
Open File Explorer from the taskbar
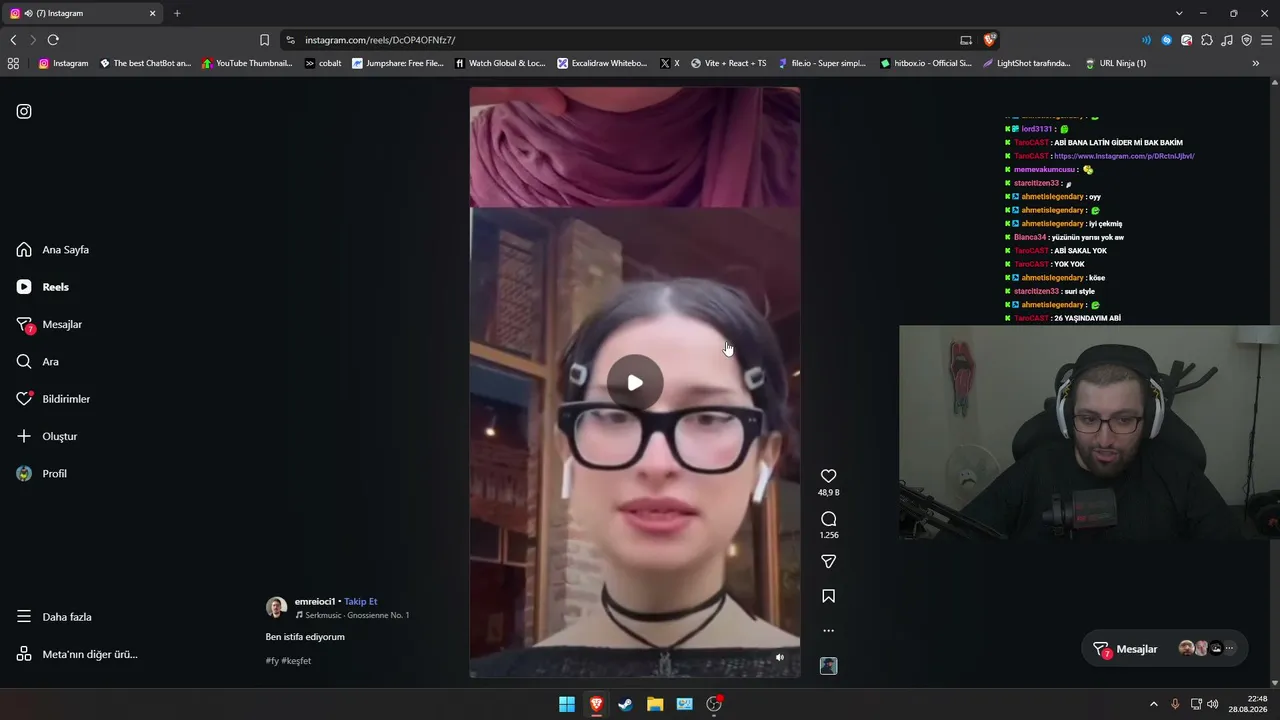[655, 704]
